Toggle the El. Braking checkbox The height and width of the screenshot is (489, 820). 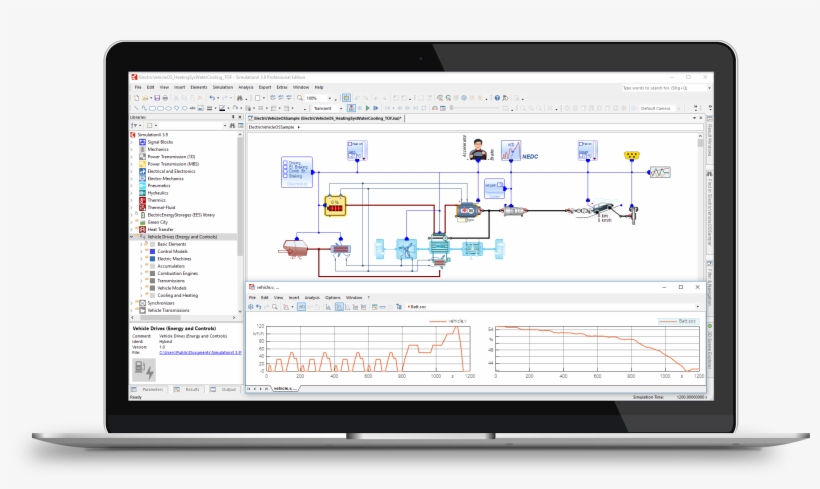tap(286, 167)
